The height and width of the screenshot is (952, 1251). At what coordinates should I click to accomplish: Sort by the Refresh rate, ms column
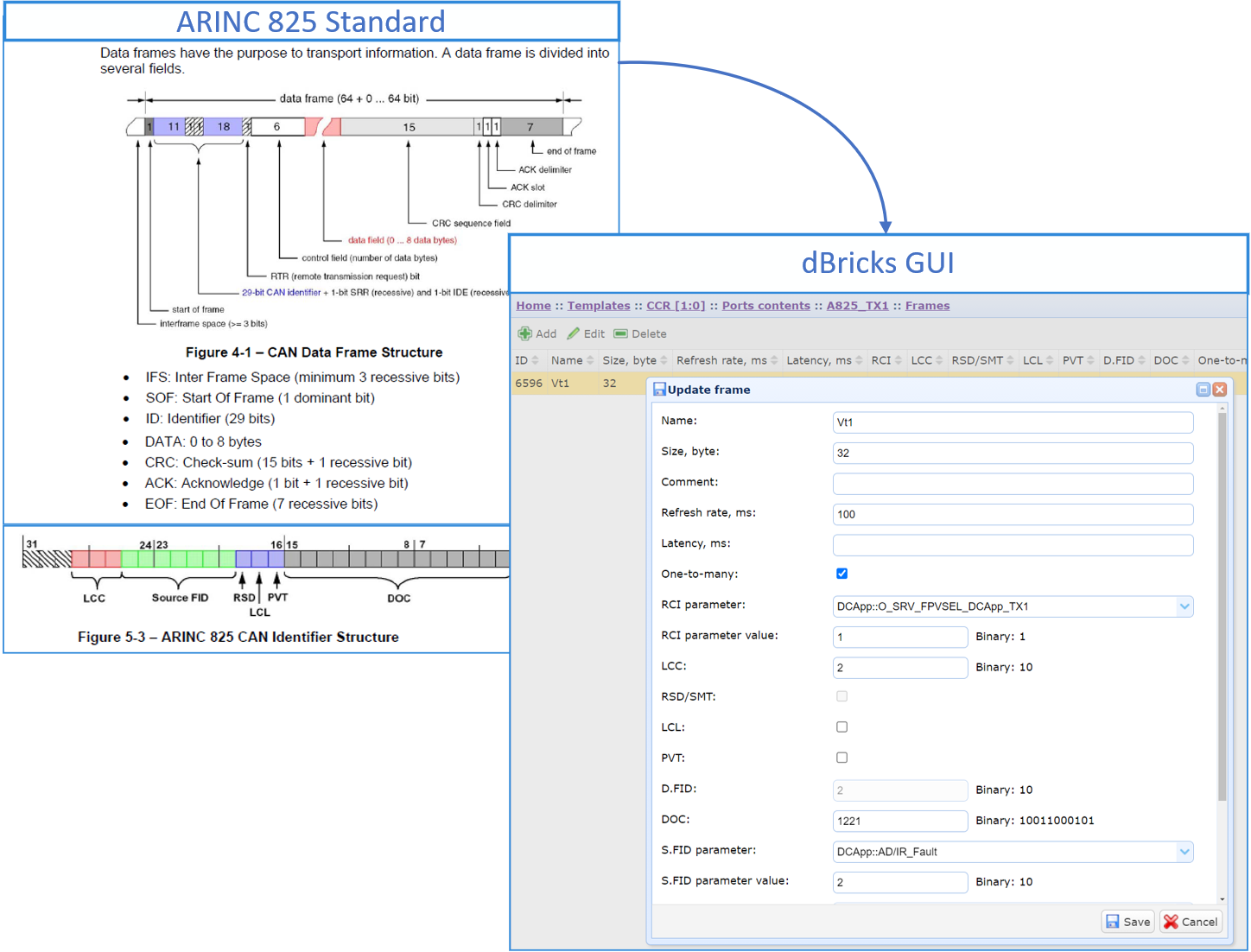[727, 360]
